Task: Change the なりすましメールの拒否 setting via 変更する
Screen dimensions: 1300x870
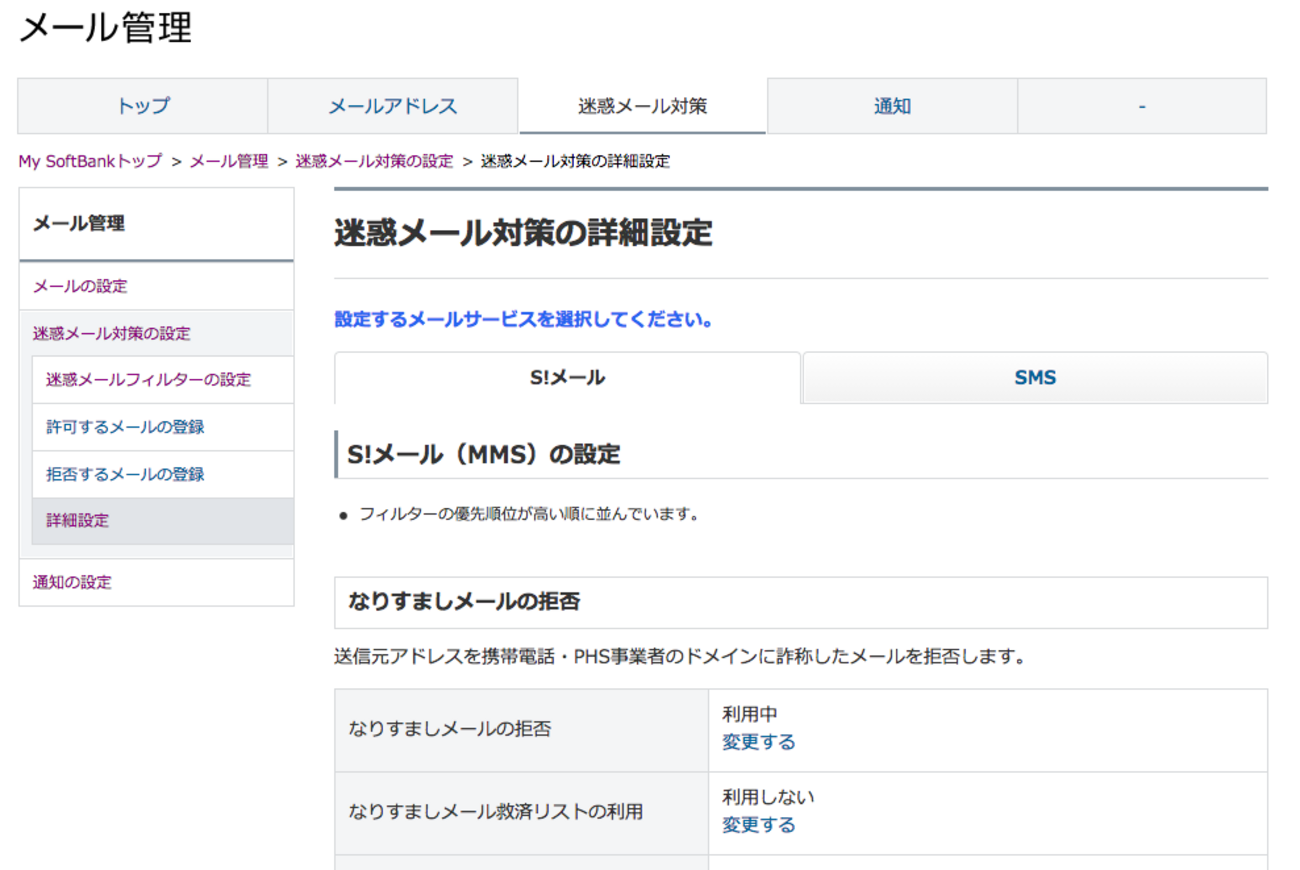Action: tap(757, 741)
